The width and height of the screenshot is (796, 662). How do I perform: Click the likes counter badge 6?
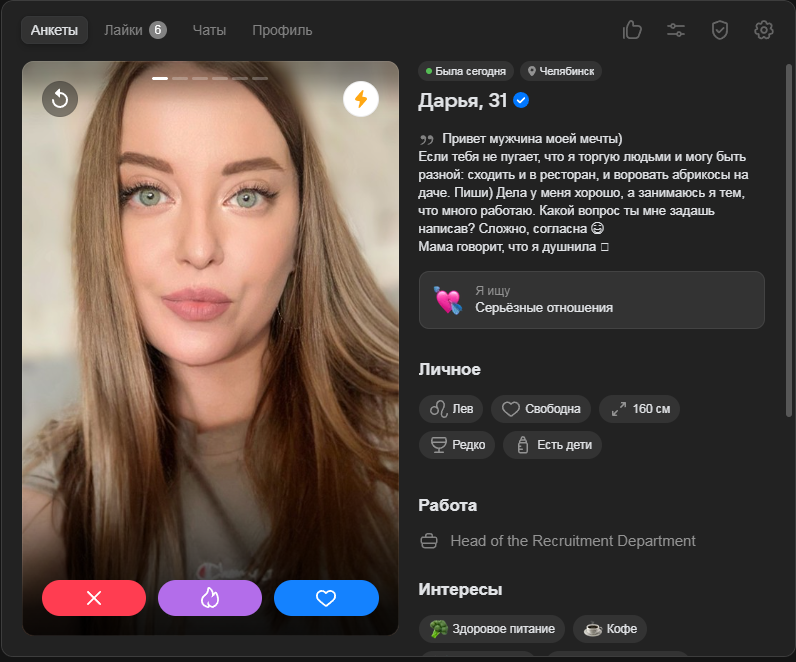[x=158, y=30]
